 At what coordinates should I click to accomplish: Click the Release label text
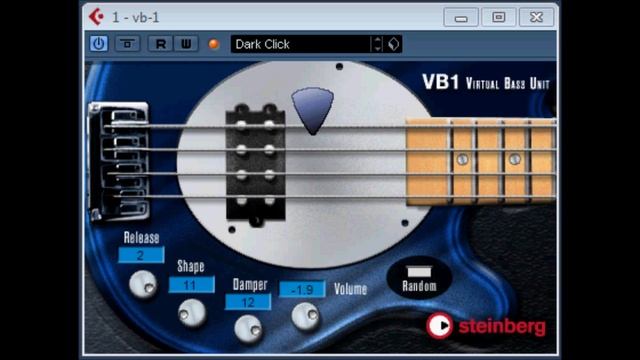[x=141, y=238]
